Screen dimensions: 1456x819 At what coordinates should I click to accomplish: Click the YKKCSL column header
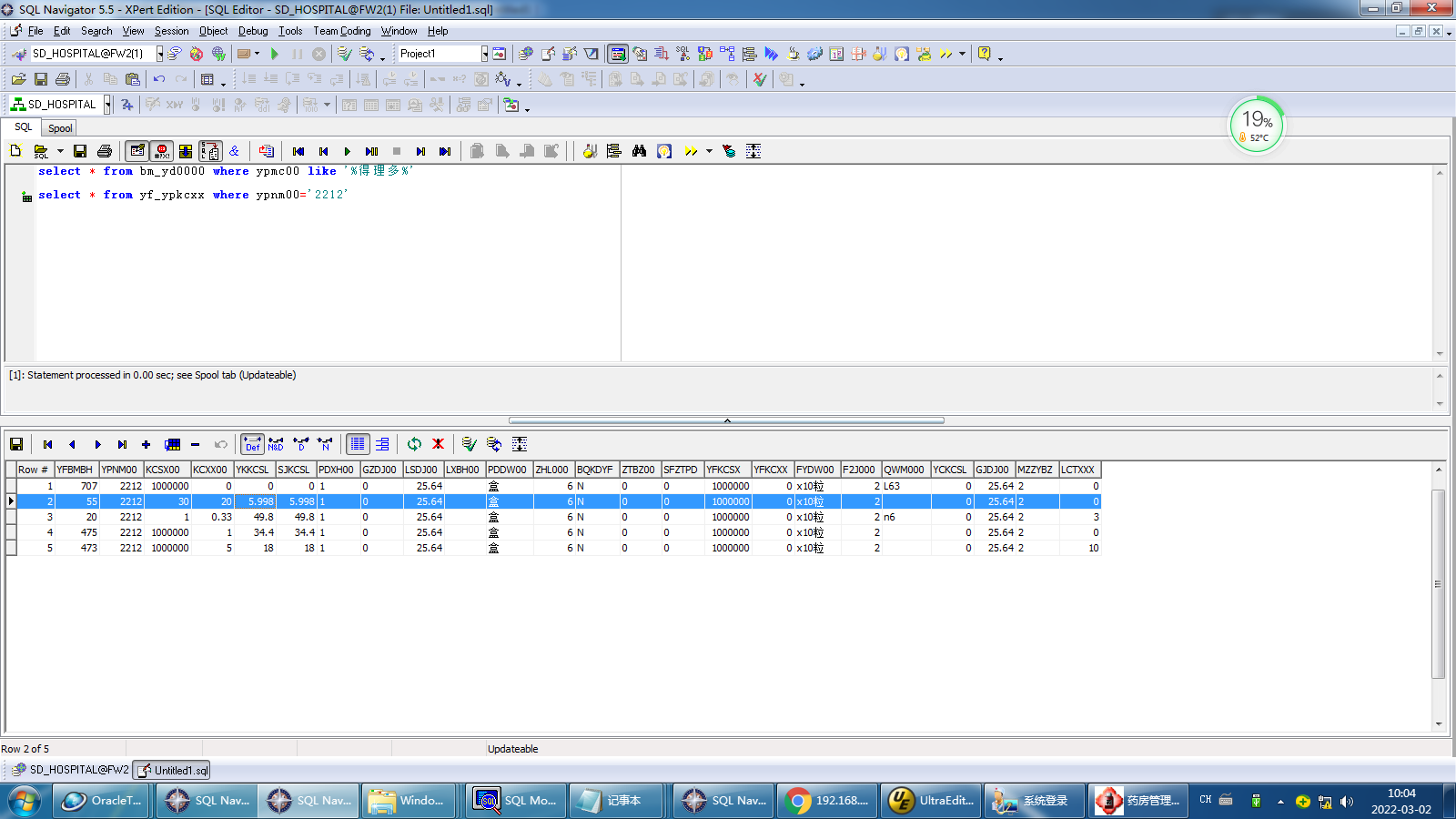click(x=253, y=470)
